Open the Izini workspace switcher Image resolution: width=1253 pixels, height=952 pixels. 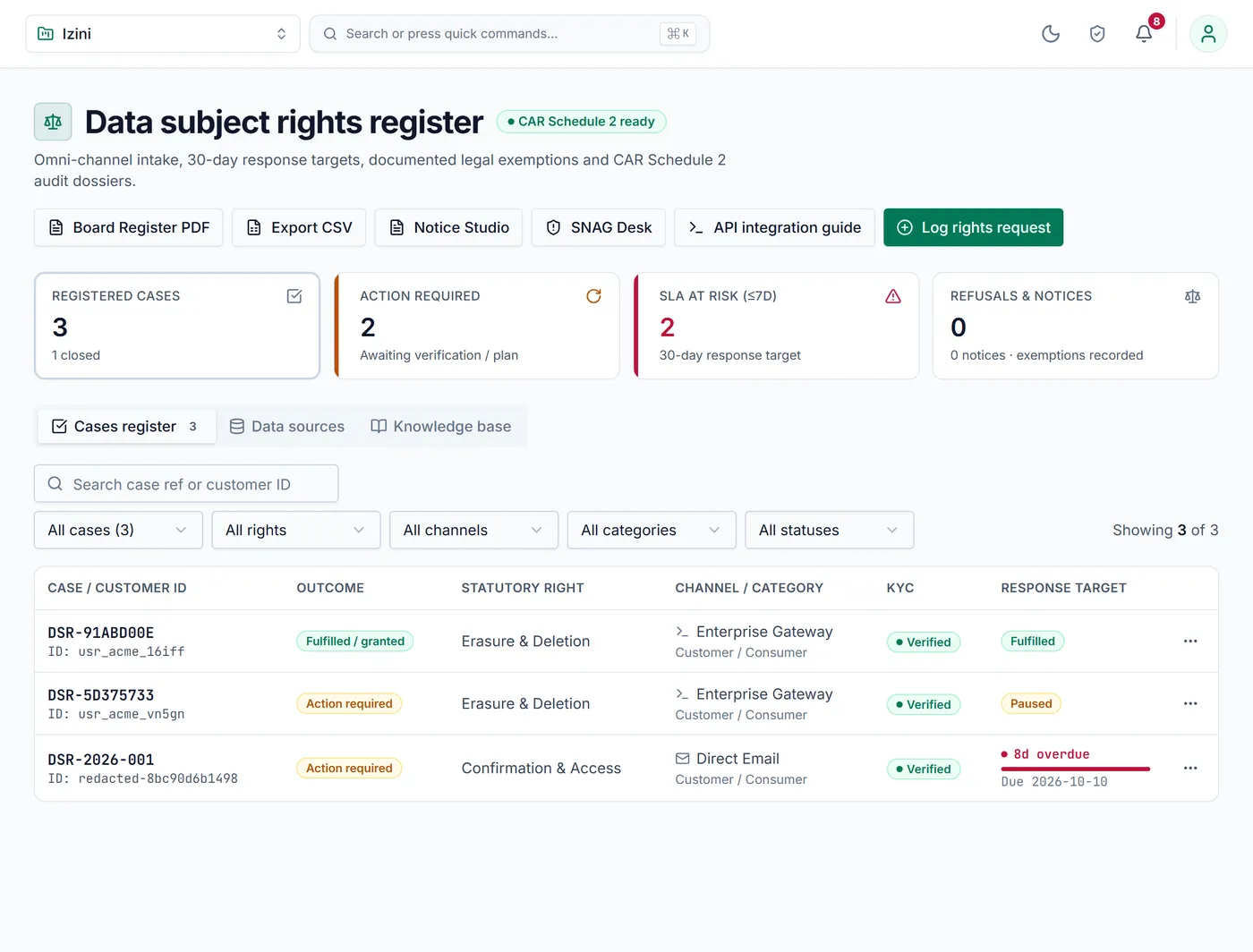(163, 34)
